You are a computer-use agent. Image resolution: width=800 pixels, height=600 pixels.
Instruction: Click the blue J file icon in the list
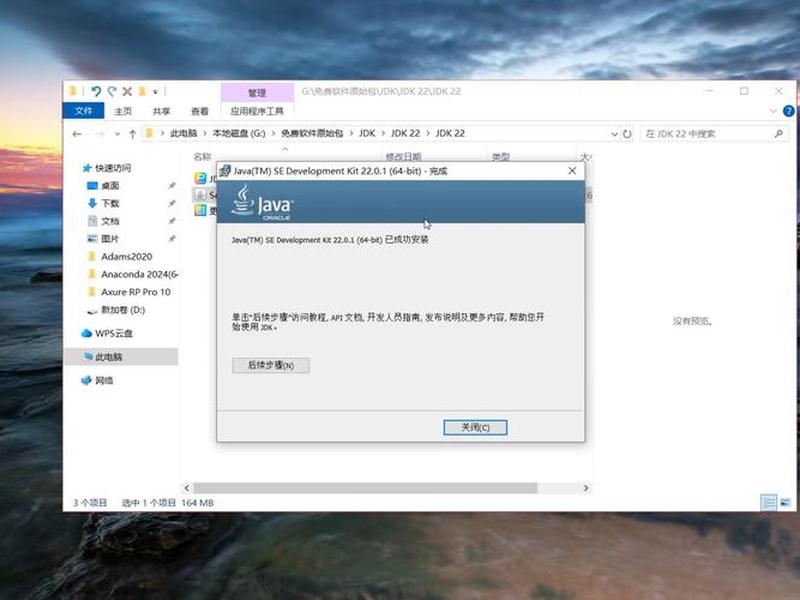click(x=200, y=178)
